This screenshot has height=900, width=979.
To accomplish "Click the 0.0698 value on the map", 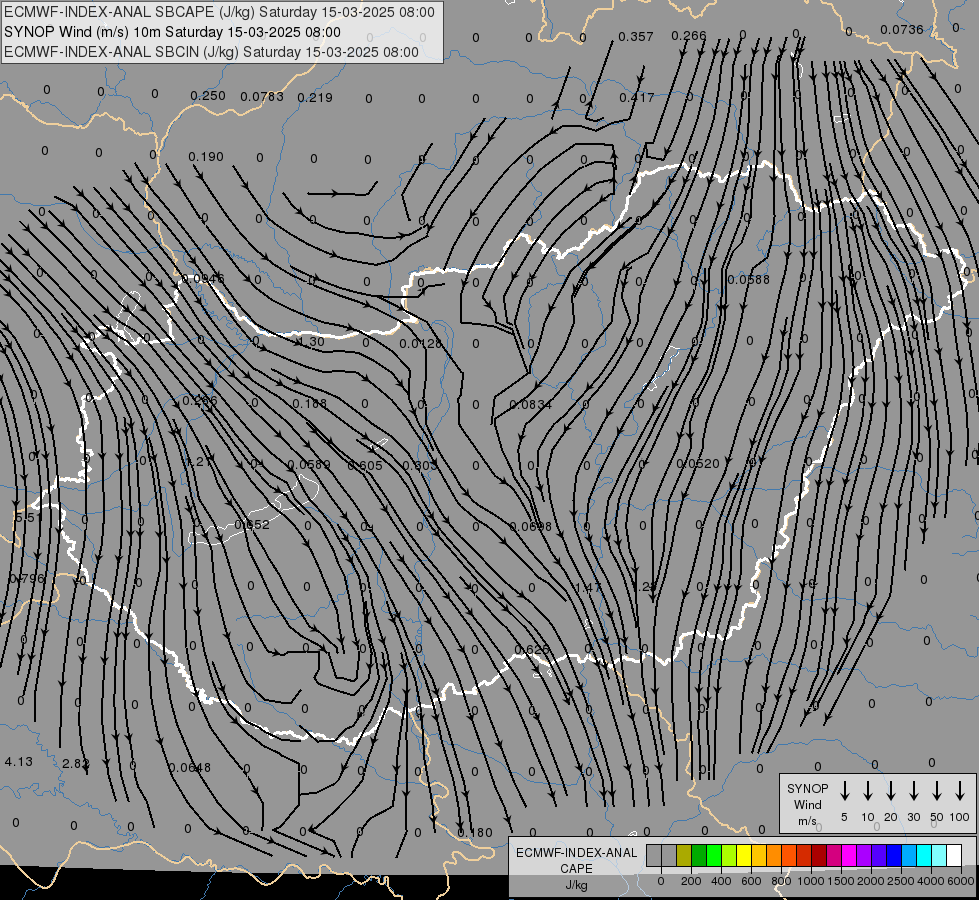I will (531, 527).
